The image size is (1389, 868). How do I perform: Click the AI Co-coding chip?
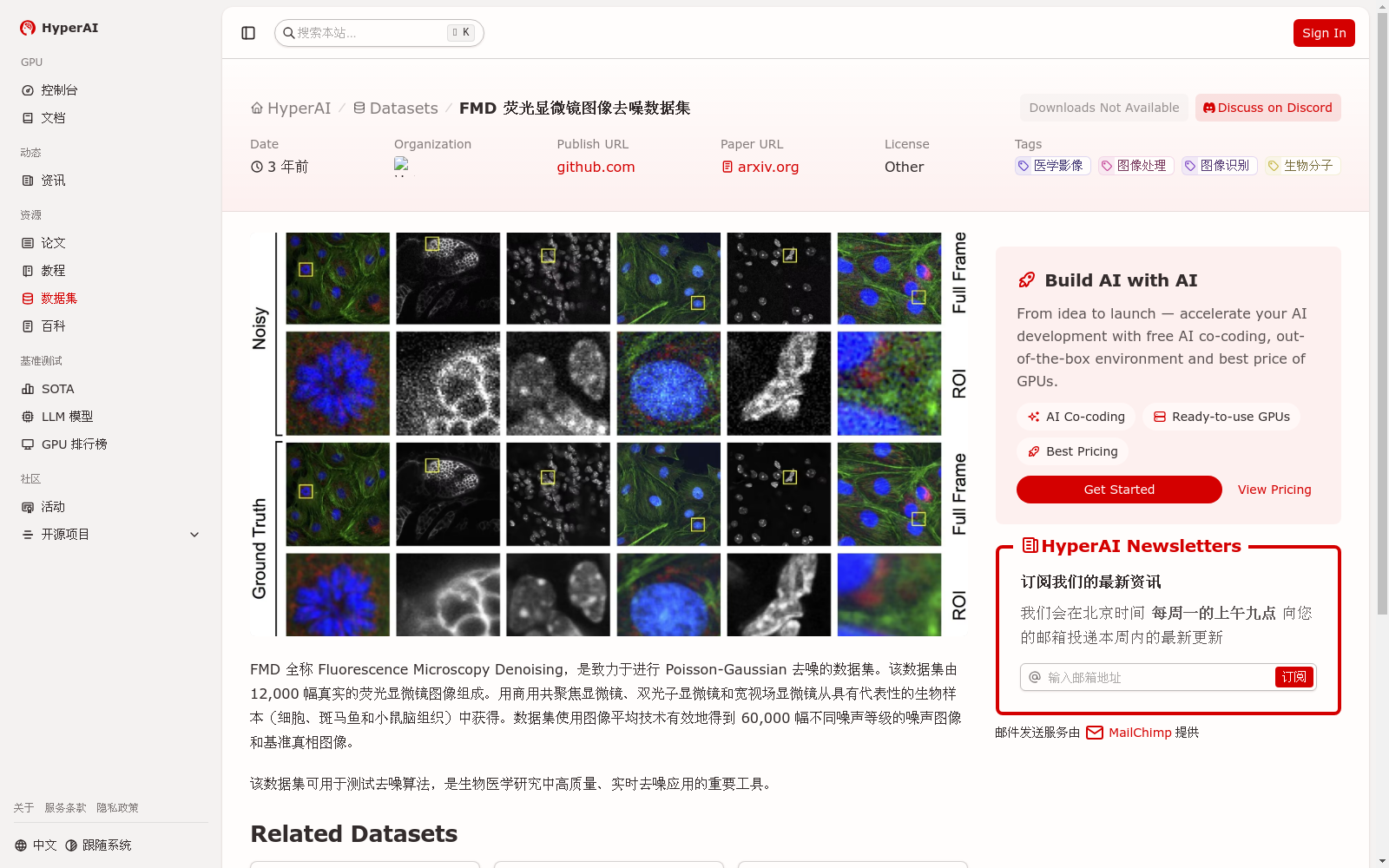(x=1076, y=417)
